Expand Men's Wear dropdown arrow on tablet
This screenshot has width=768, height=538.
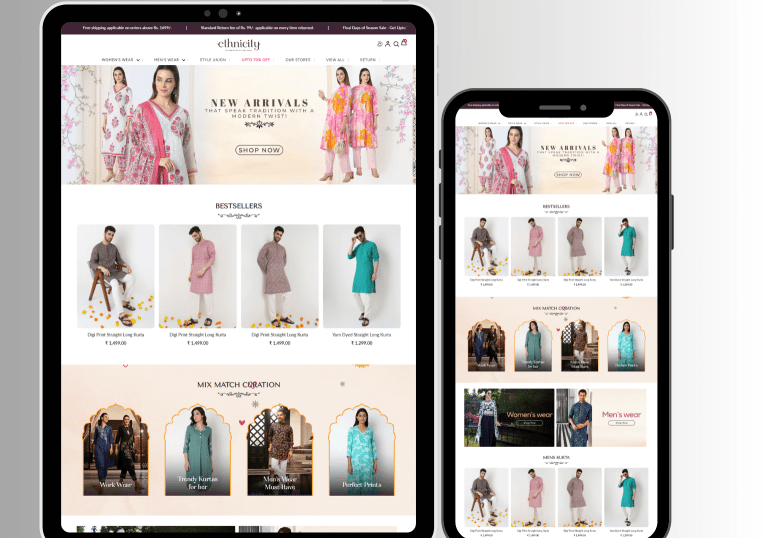click(184, 60)
